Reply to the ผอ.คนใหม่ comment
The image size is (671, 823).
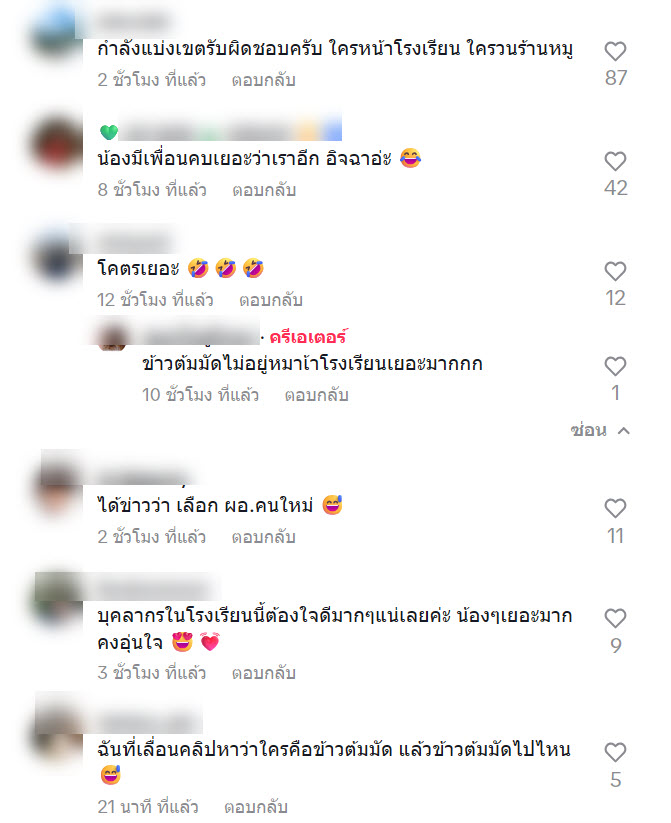click(264, 537)
